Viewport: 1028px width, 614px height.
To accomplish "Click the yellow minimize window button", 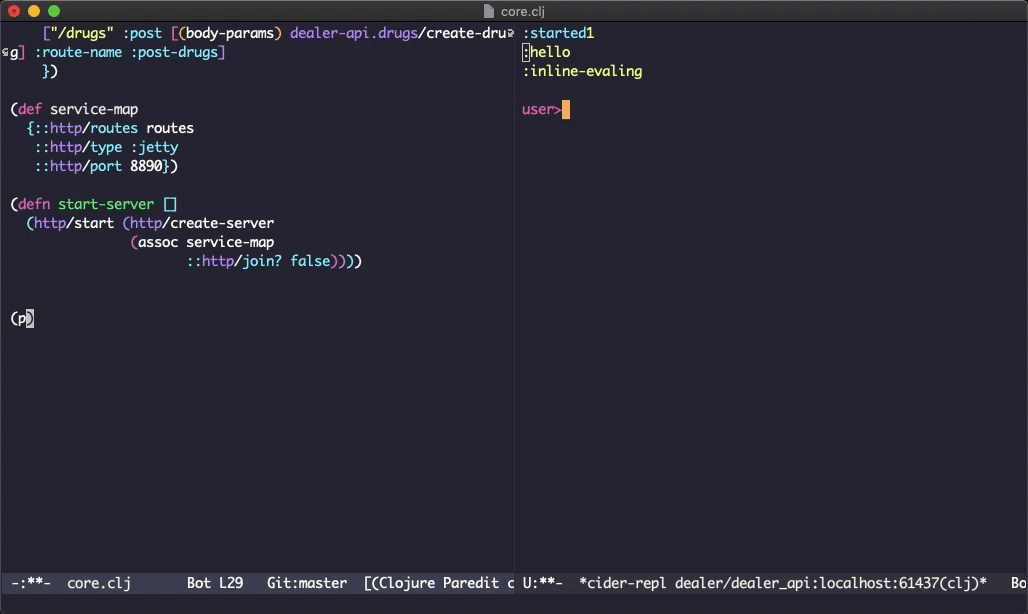I will 34,11.
